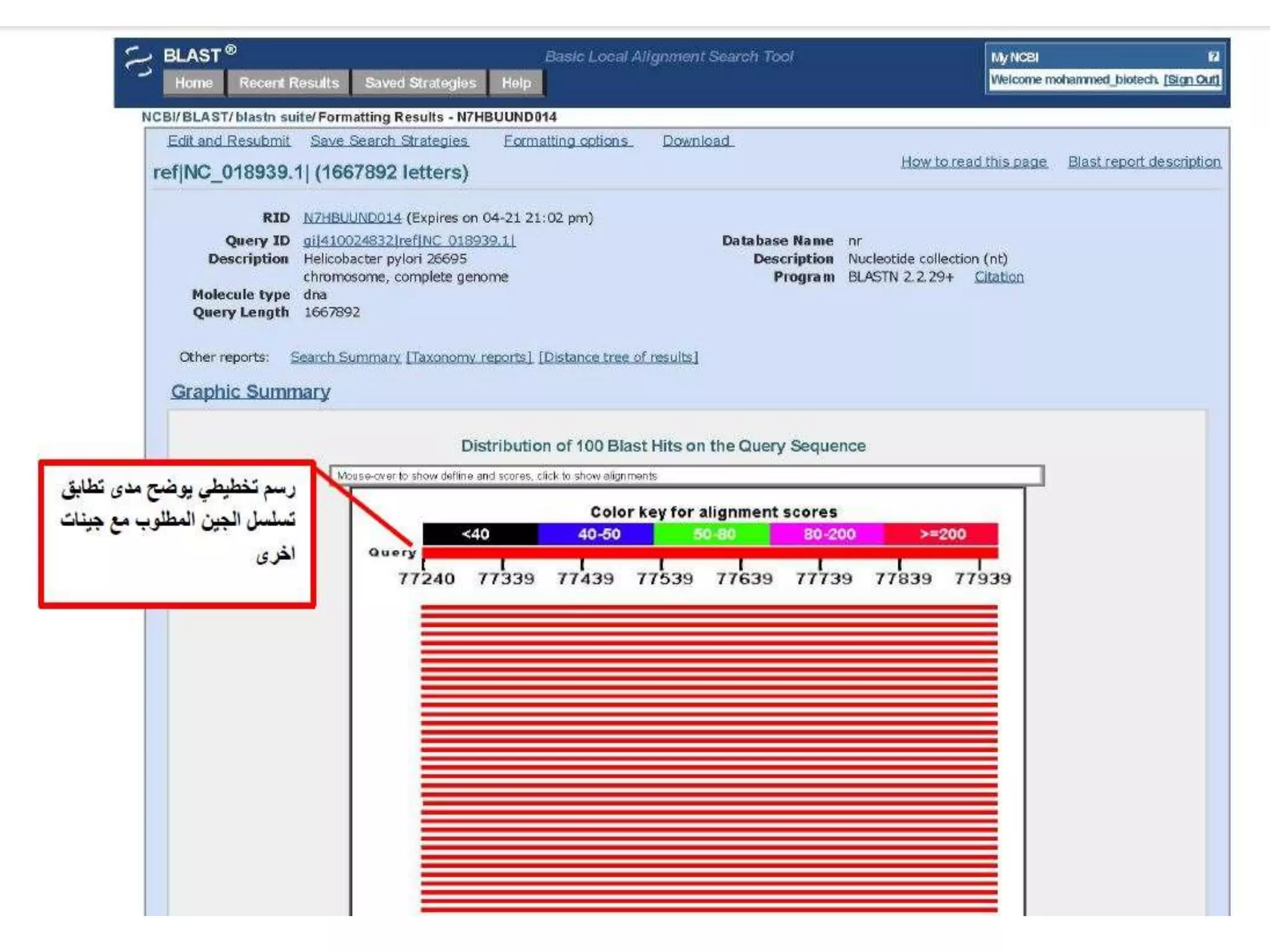Open the Home tab
The width and height of the screenshot is (1270, 952).
pyautogui.click(x=193, y=83)
